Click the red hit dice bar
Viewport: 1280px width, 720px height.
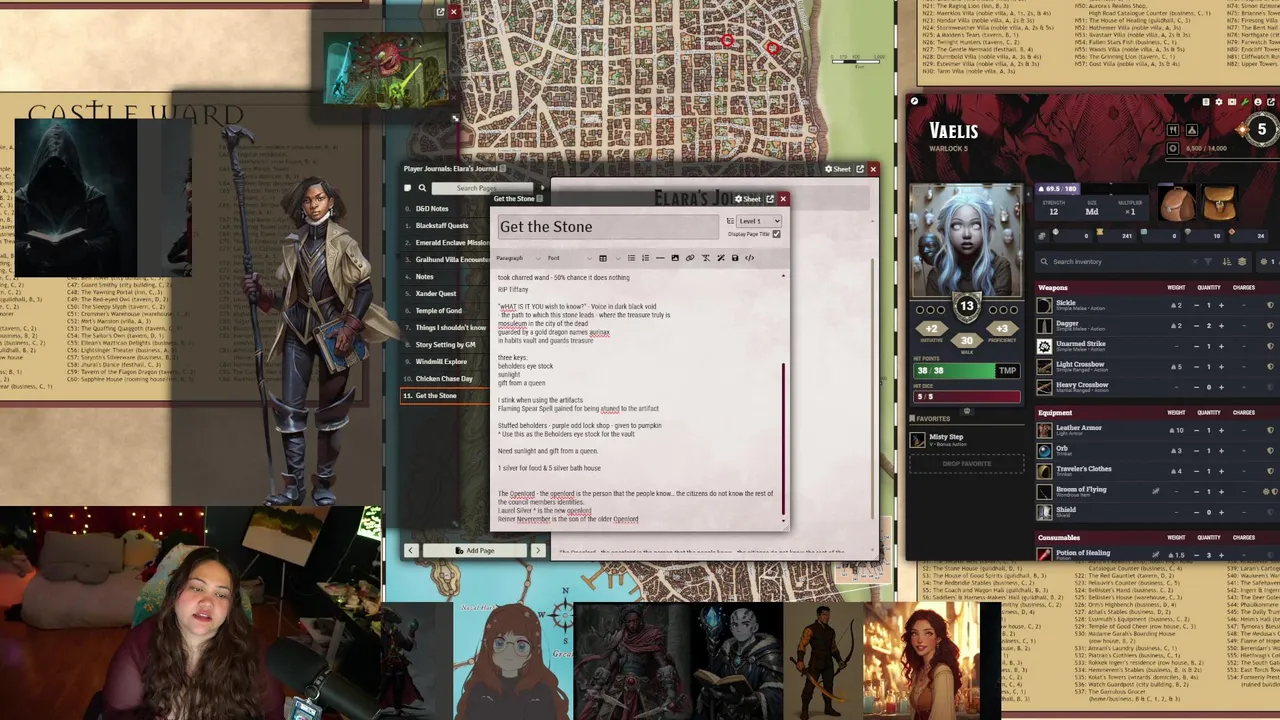pos(966,396)
